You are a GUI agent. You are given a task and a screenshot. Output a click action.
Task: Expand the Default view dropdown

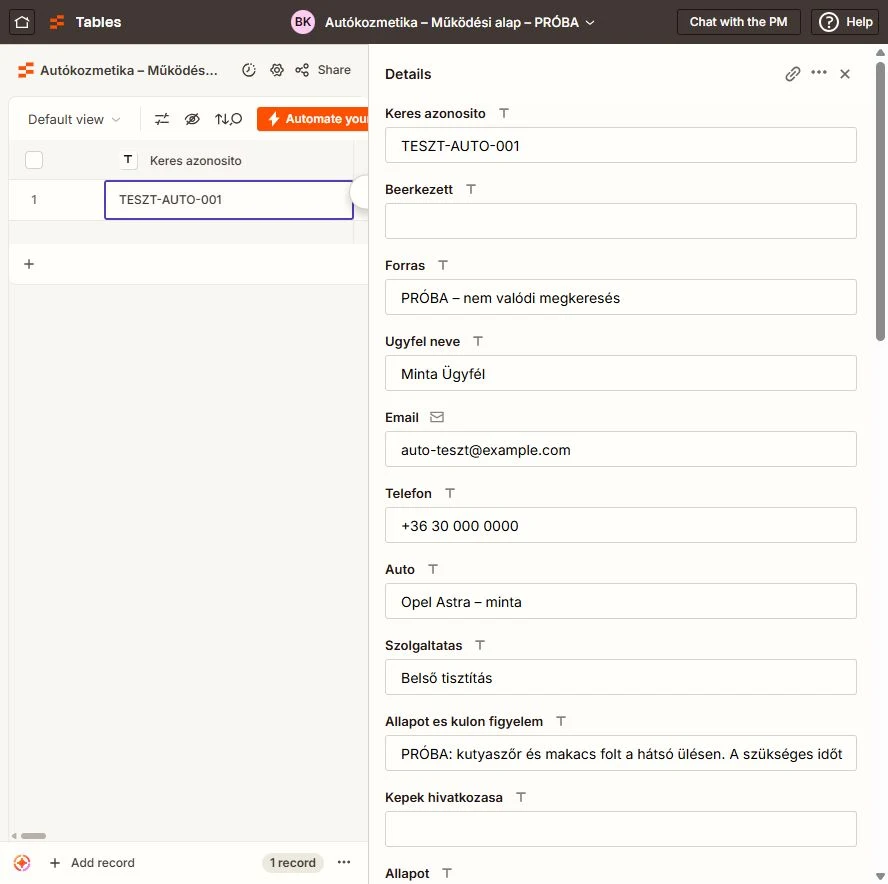click(74, 119)
